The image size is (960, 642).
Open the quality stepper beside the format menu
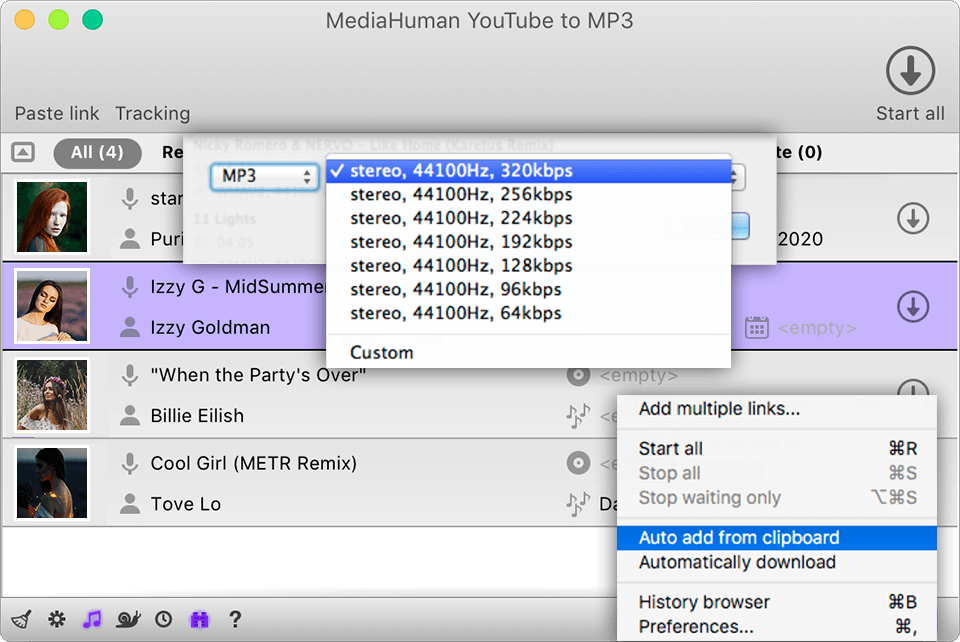[x=735, y=177]
